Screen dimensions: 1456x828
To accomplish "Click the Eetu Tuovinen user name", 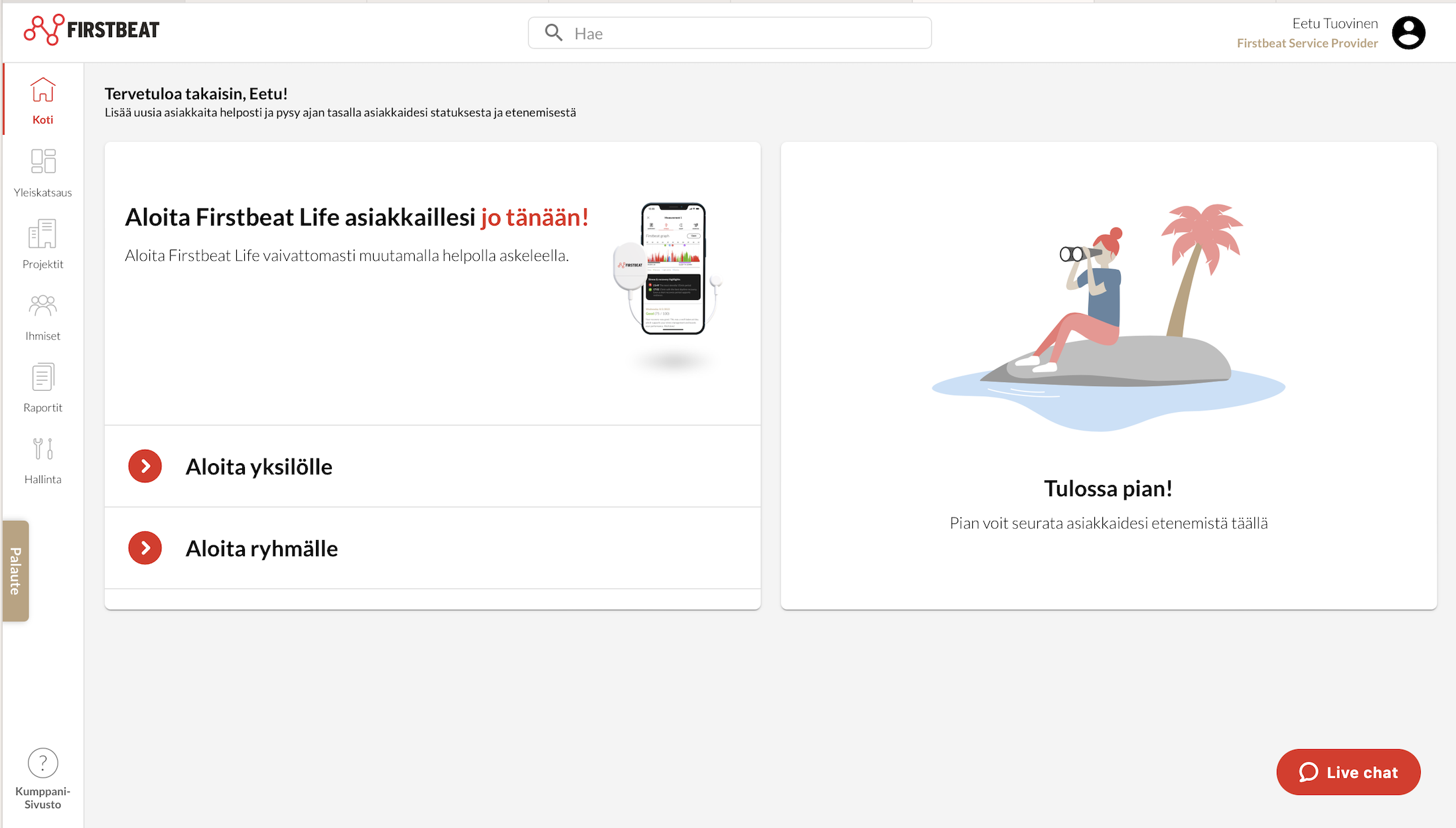I will click(1335, 24).
